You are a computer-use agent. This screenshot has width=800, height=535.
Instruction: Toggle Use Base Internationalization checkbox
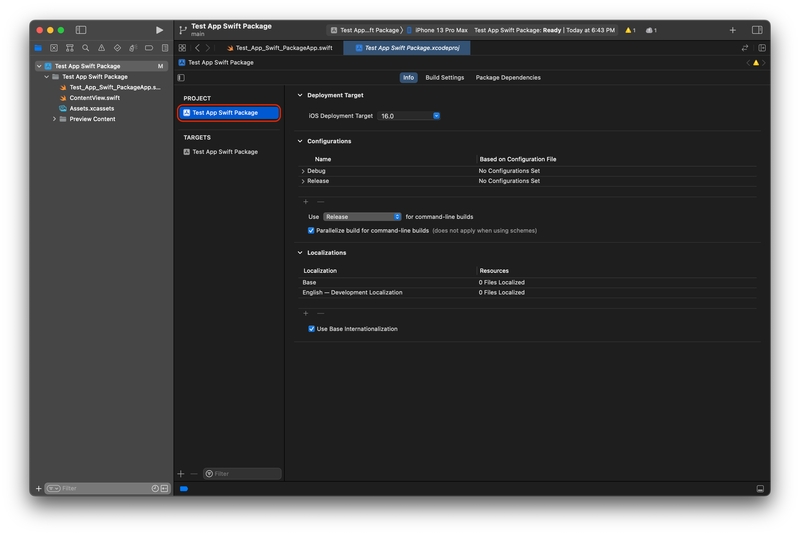[311, 329]
